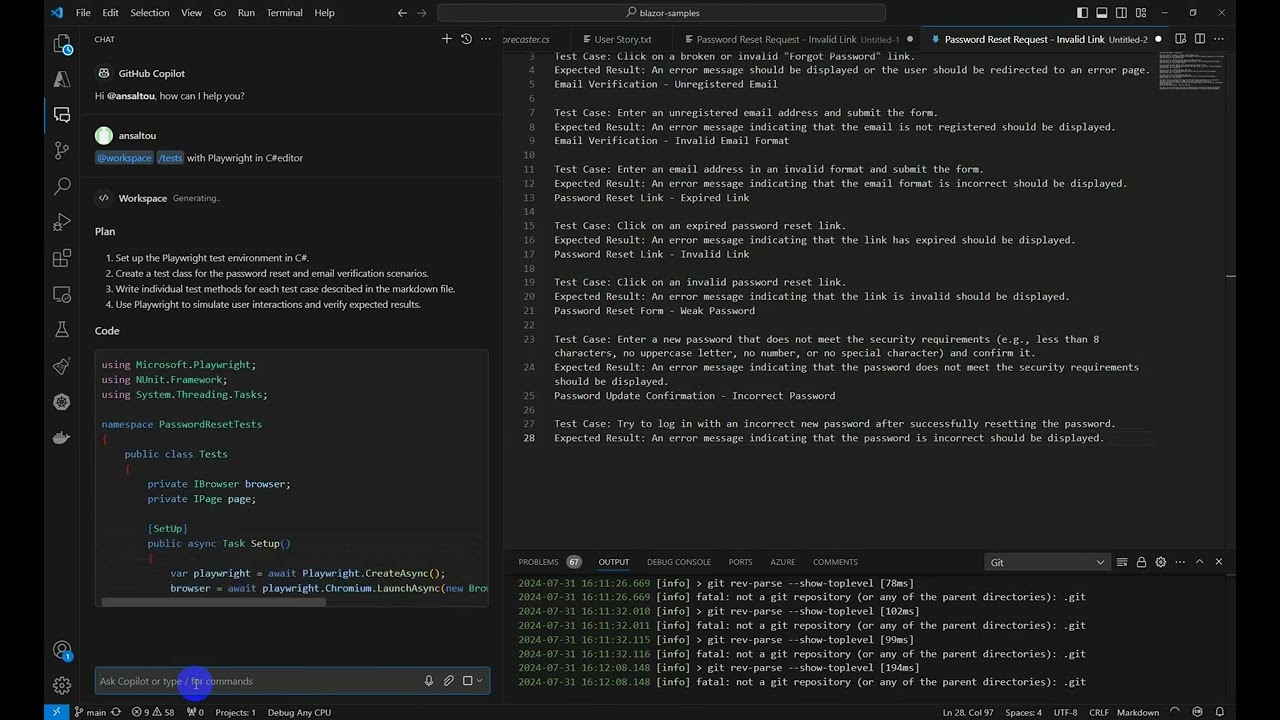1280x720 pixels.
Task: Open output panel settings gear
Action: [1161, 562]
